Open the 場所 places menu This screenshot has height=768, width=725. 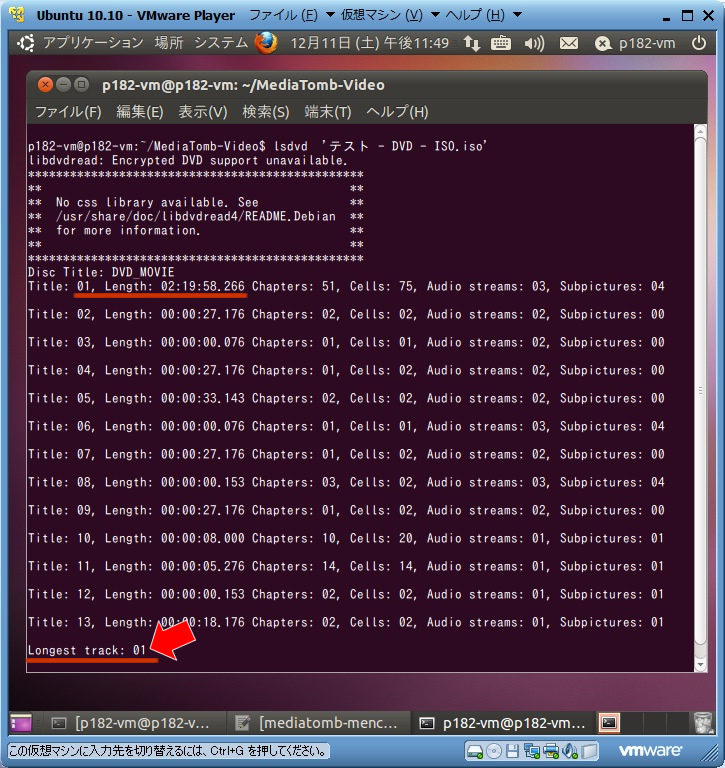[x=169, y=43]
